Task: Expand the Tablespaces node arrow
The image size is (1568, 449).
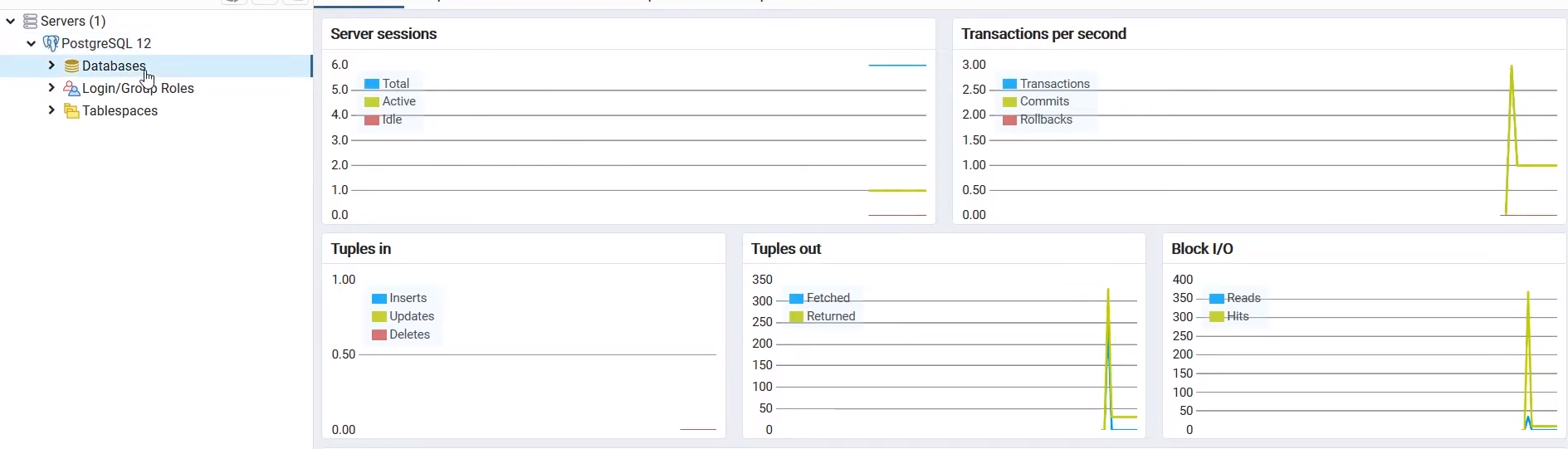Action: pyautogui.click(x=51, y=110)
